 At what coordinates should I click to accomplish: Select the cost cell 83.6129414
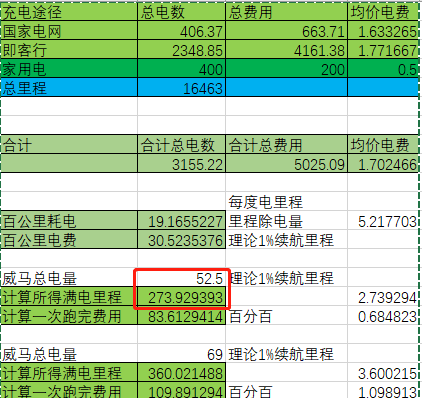[x=181, y=316]
